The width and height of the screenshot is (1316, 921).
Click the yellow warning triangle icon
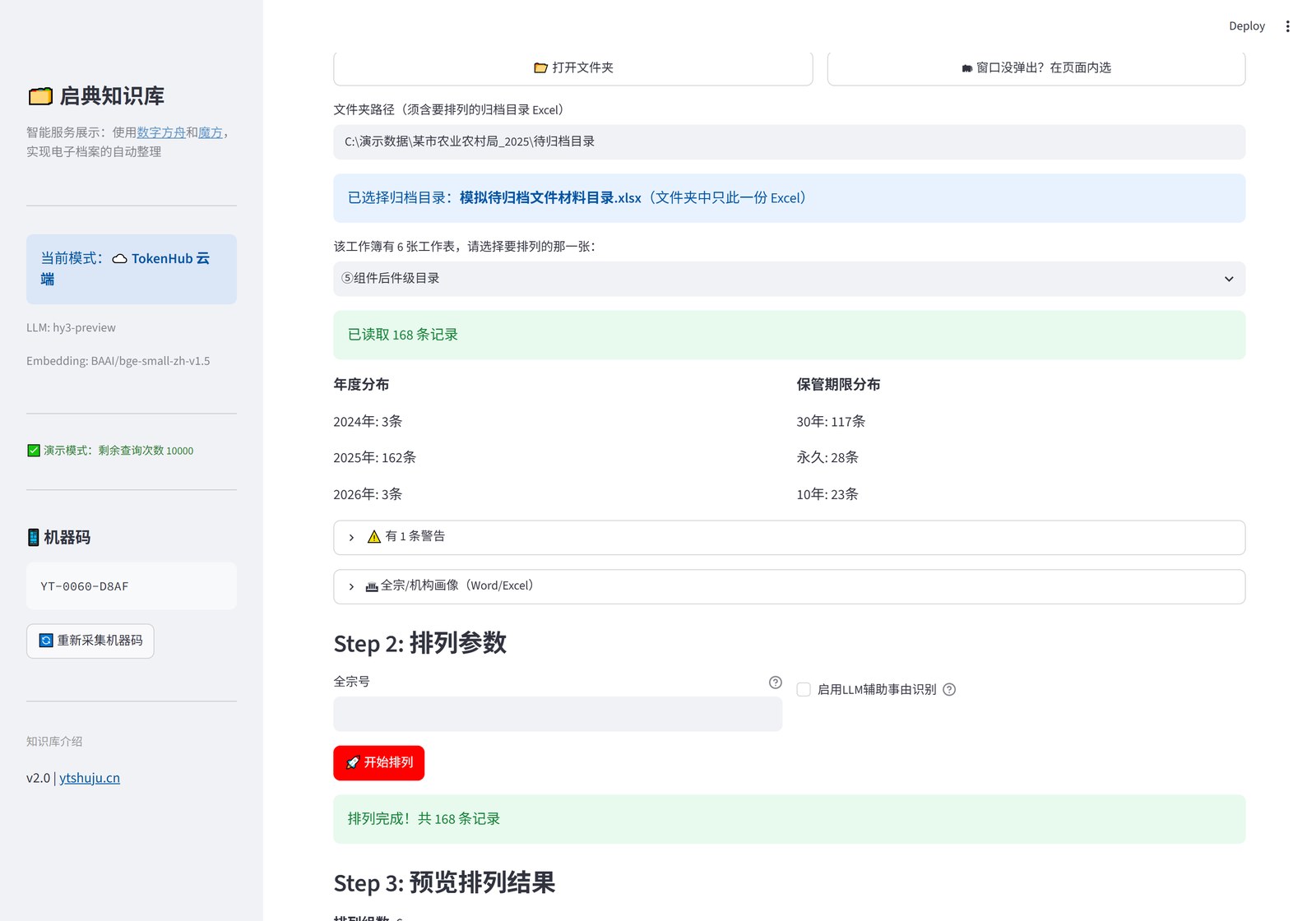[374, 537]
